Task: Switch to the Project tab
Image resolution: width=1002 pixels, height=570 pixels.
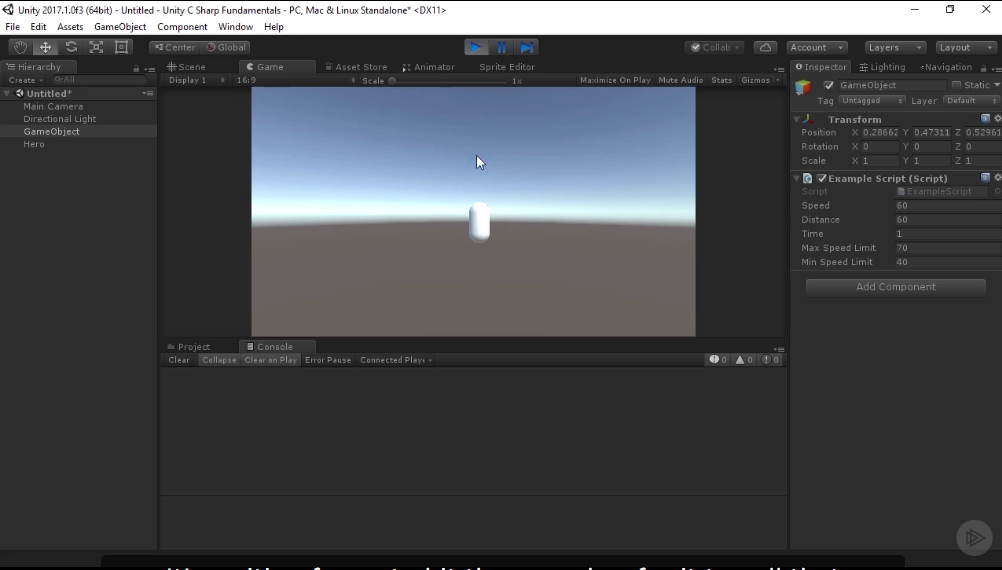Action: point(189,346)
